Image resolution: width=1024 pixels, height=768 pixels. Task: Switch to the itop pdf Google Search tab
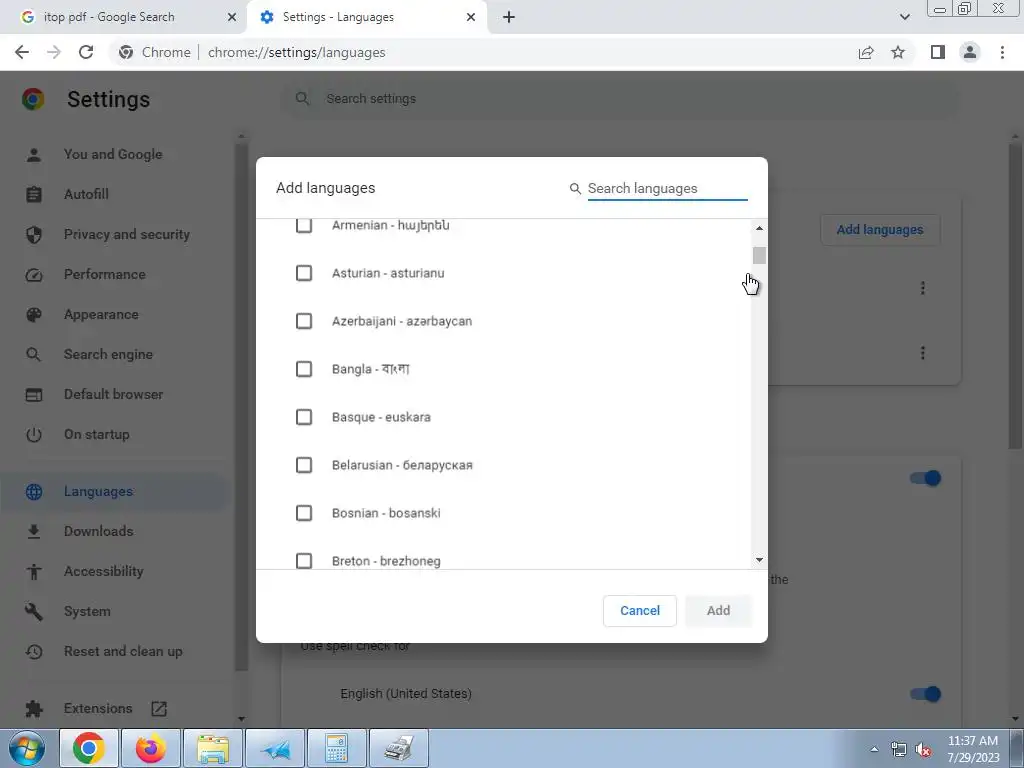124,17
